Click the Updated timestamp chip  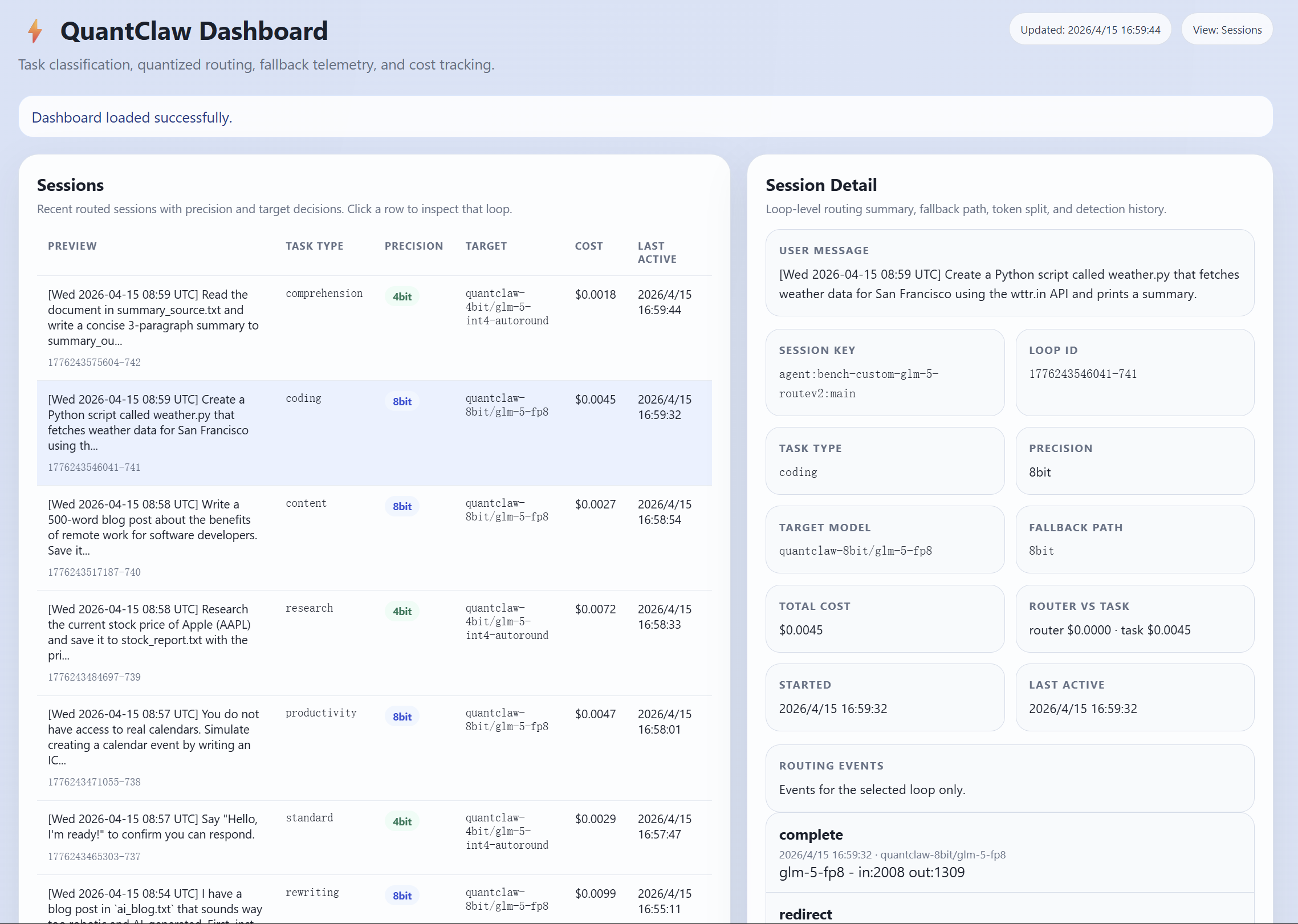pos(1090,29)
